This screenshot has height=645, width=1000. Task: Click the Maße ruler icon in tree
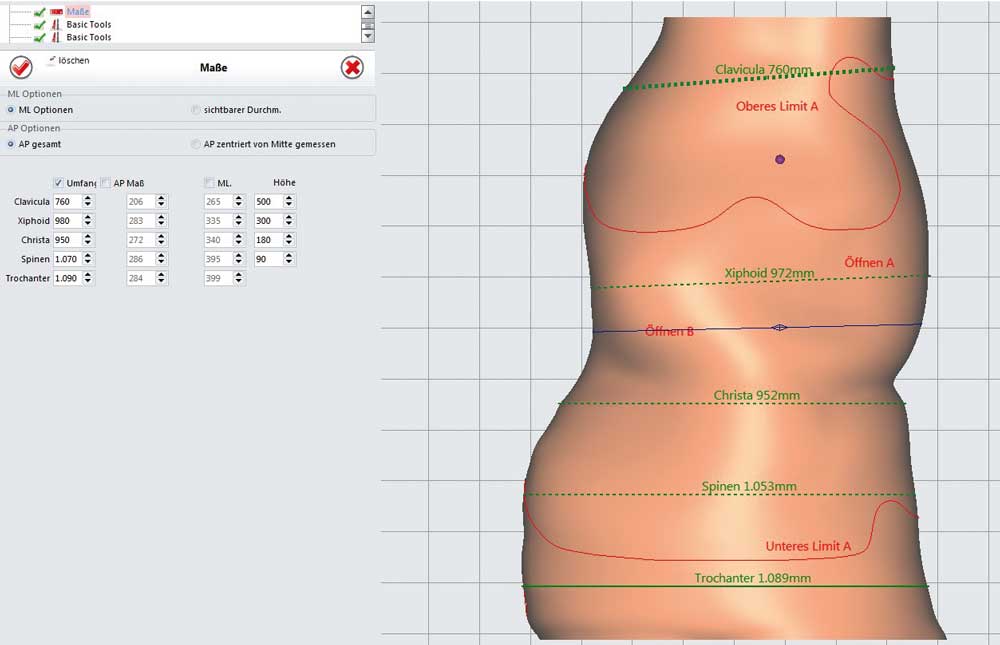57,11
